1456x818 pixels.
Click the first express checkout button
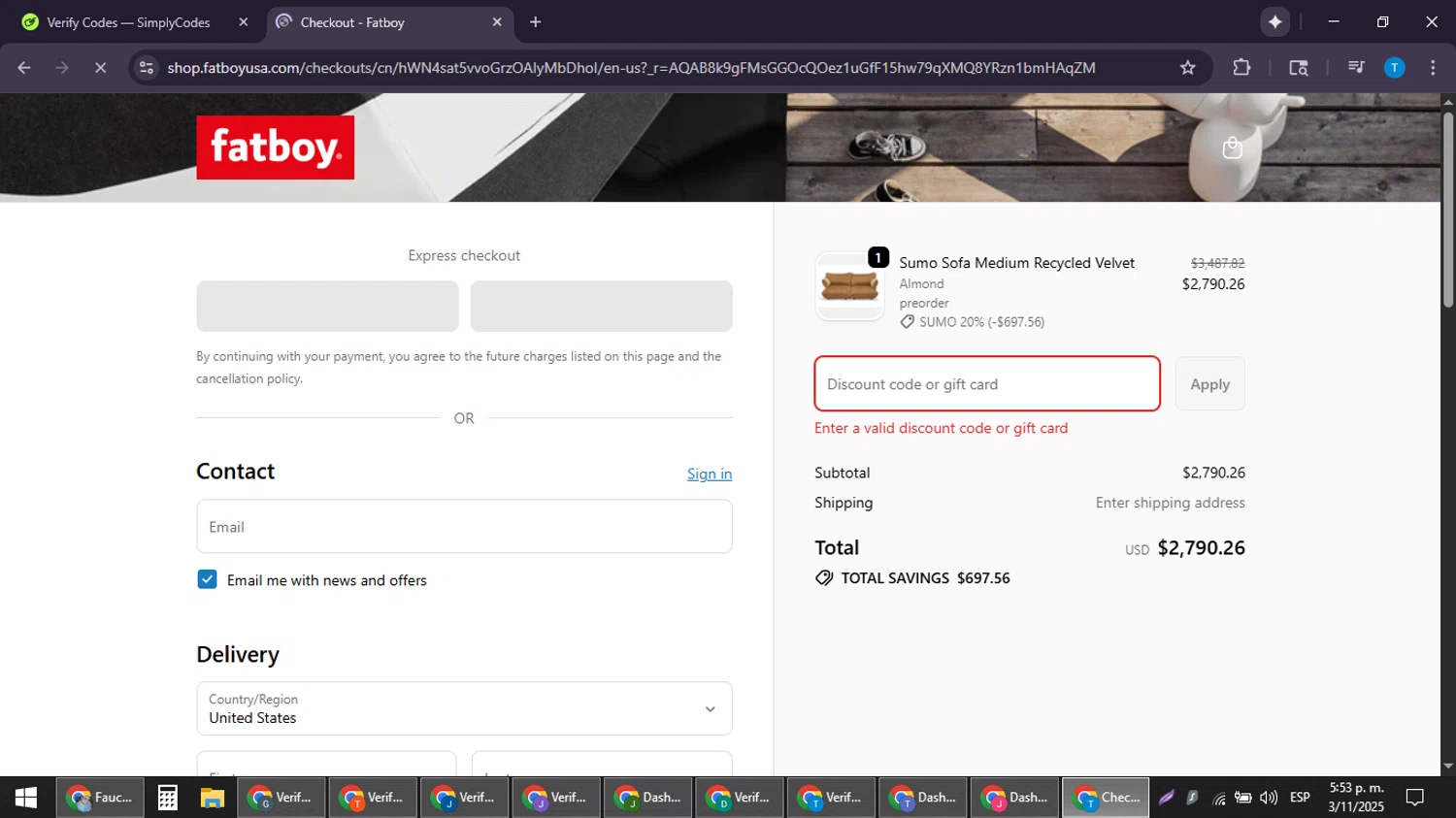click(x=327, y=307)
